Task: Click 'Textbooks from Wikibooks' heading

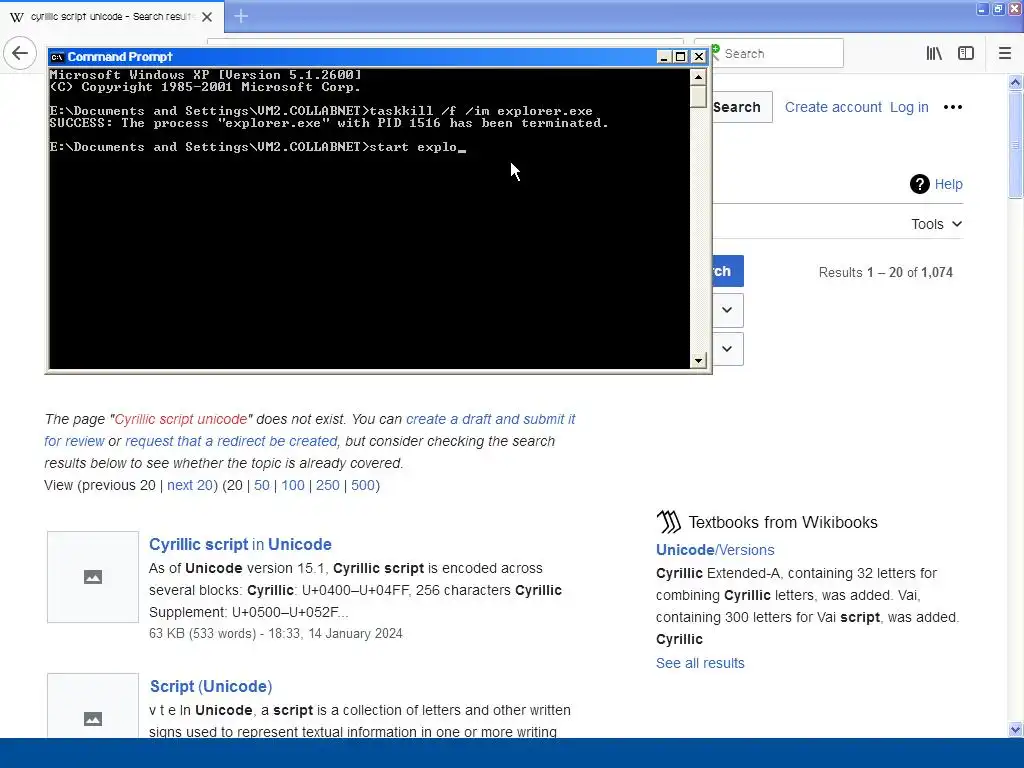Action: [783, 522]
